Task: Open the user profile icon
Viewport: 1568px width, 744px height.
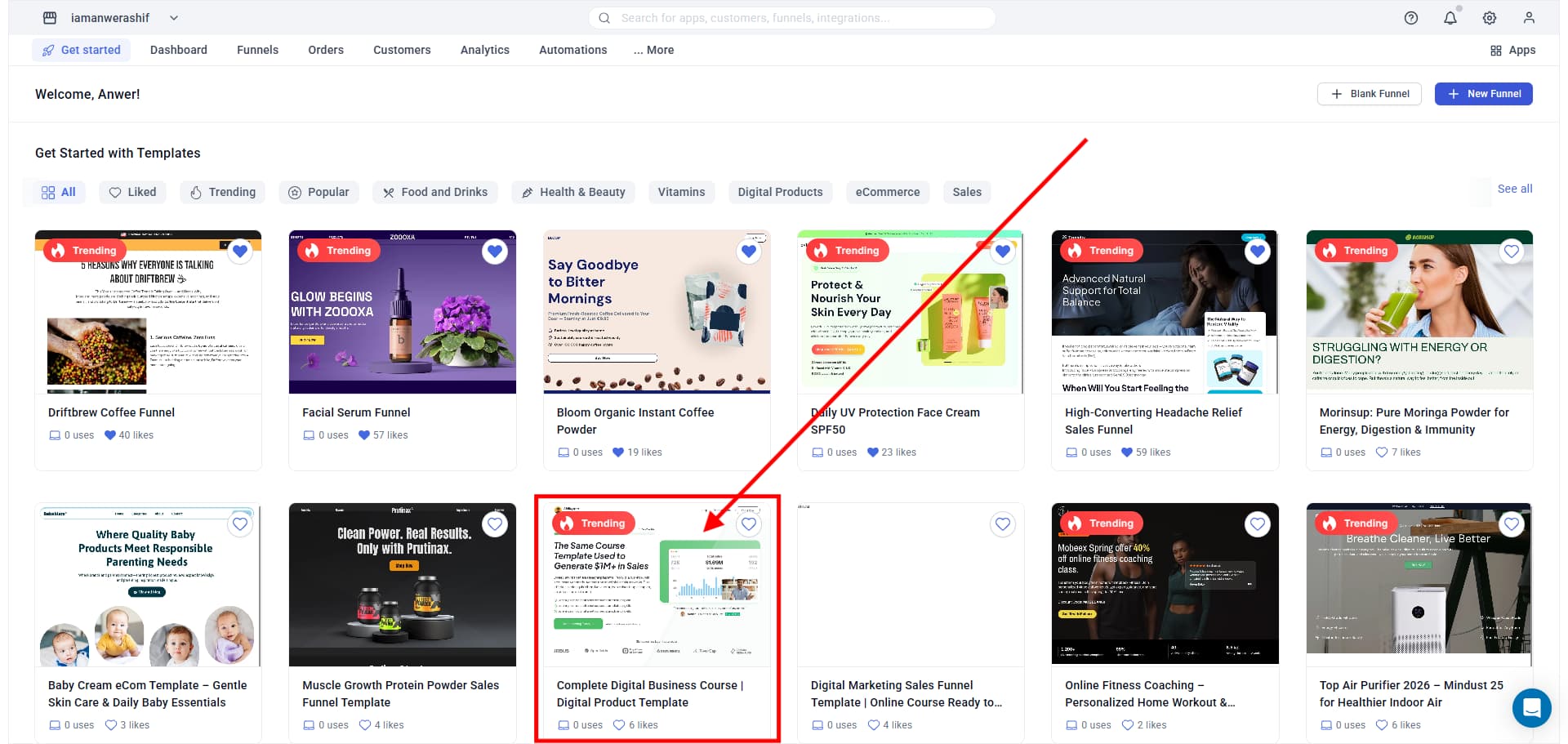Action: (1528, 18)
